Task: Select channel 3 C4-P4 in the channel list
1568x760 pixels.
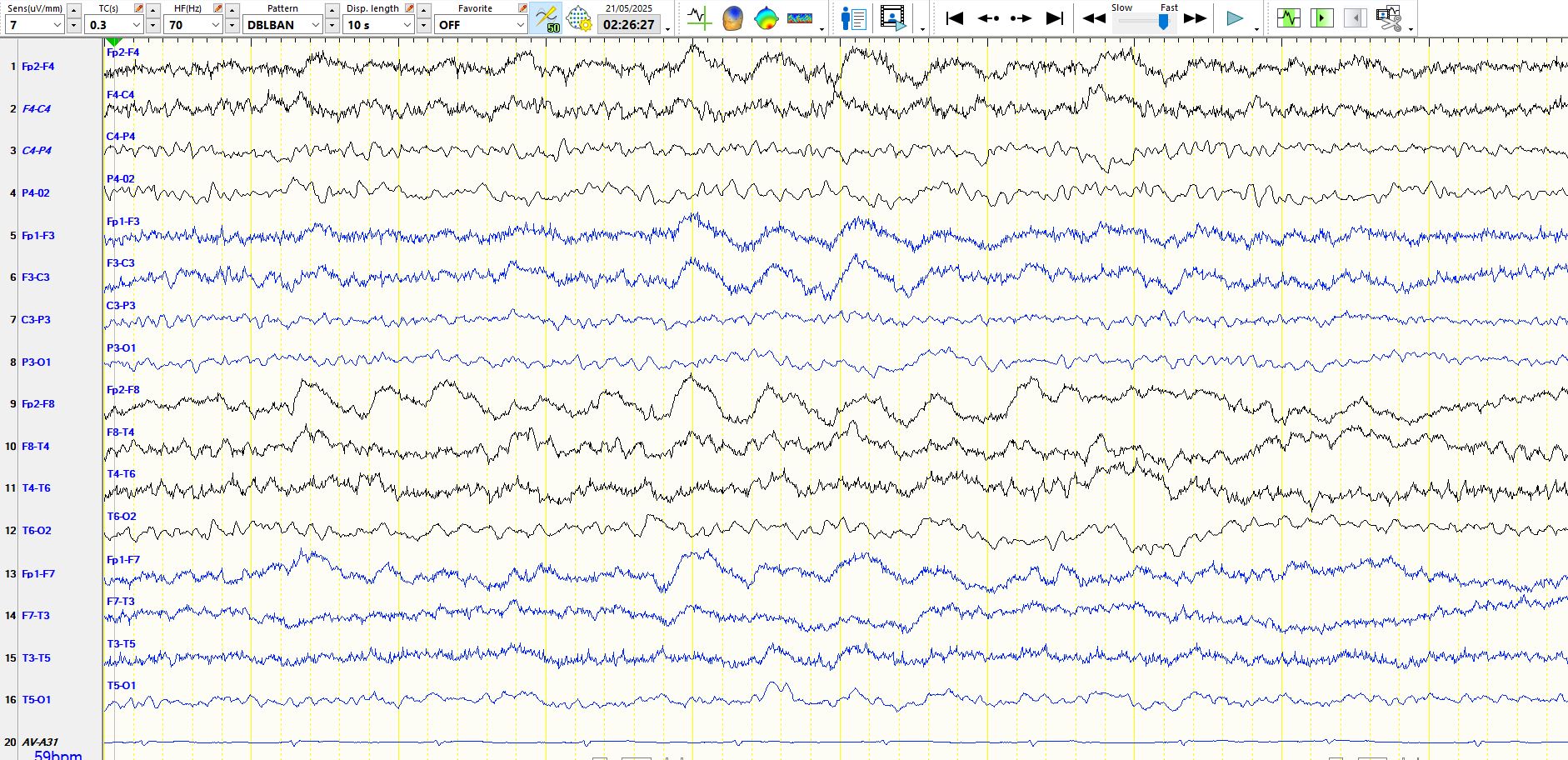Action: pos(36,151)
